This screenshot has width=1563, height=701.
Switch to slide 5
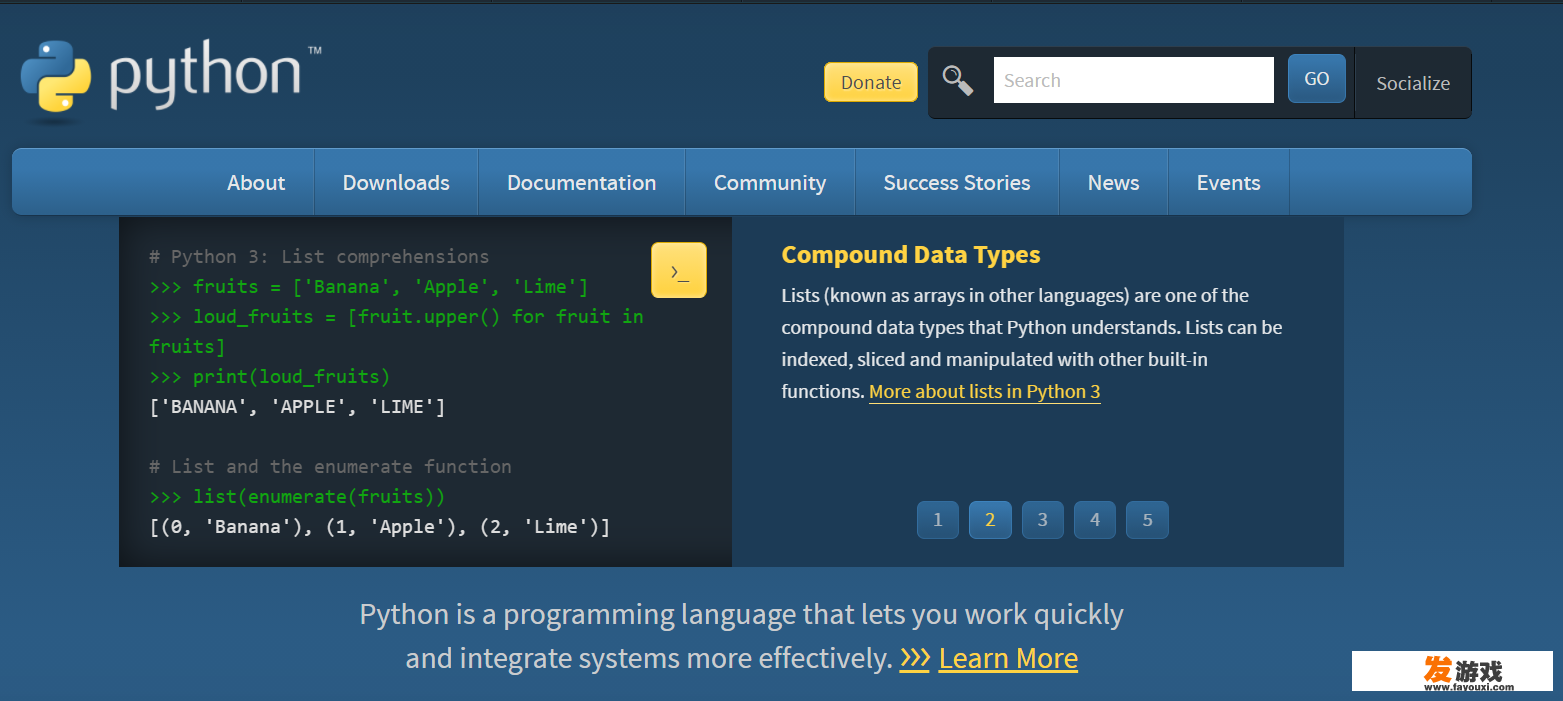point(1147,520)
